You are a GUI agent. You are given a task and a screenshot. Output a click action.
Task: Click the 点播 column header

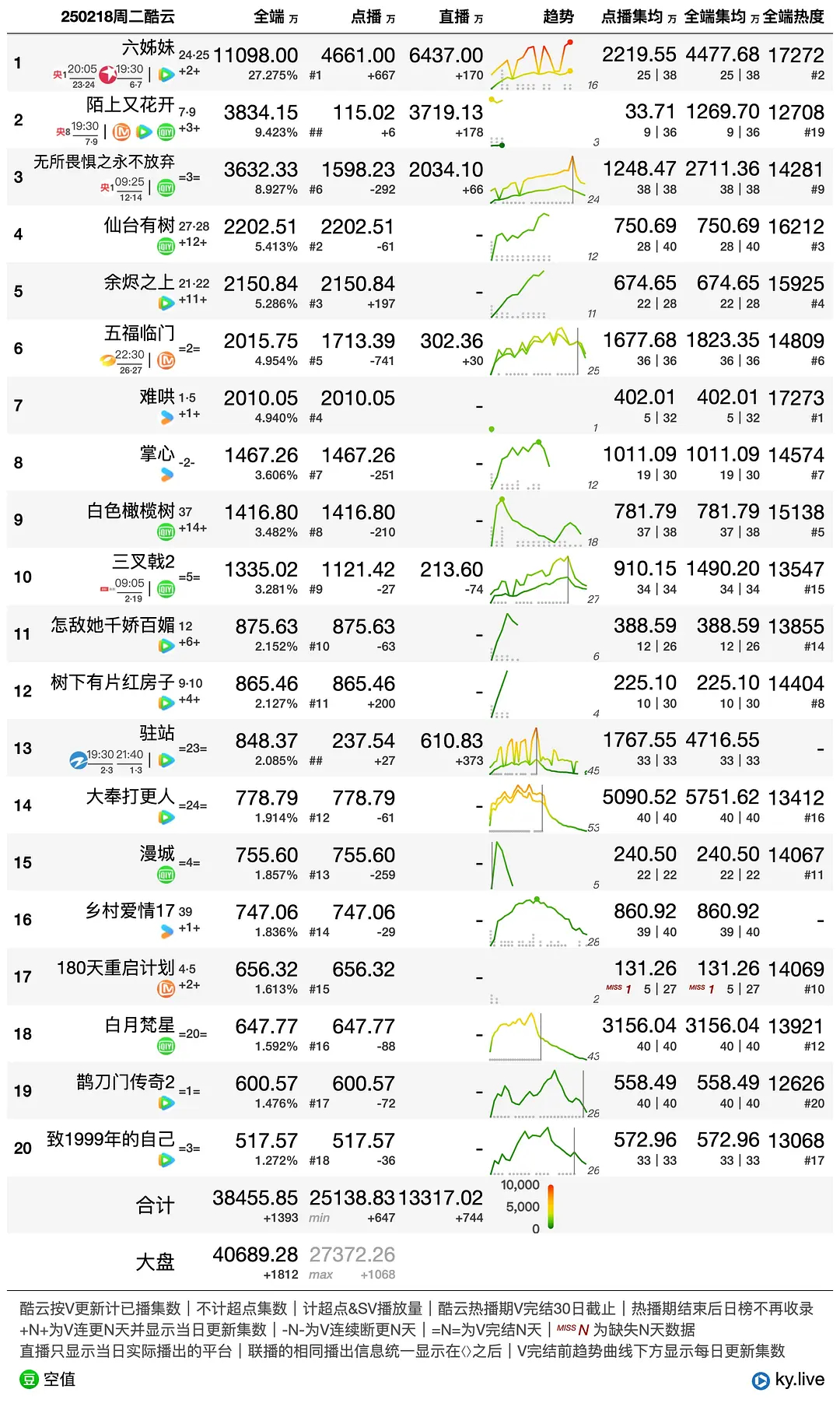[x=373, y=16]
